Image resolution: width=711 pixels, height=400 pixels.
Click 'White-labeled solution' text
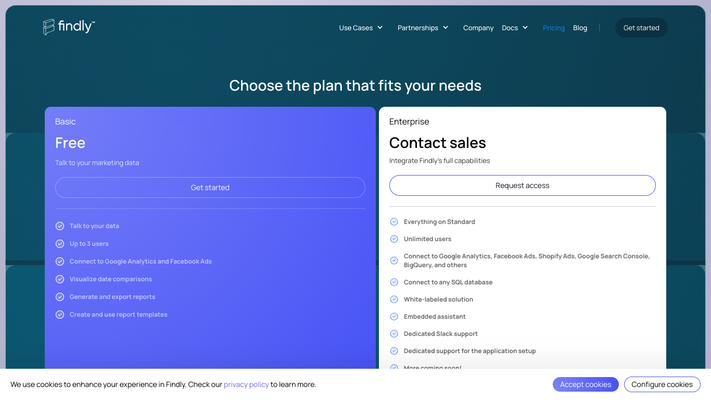click(438, 299)
